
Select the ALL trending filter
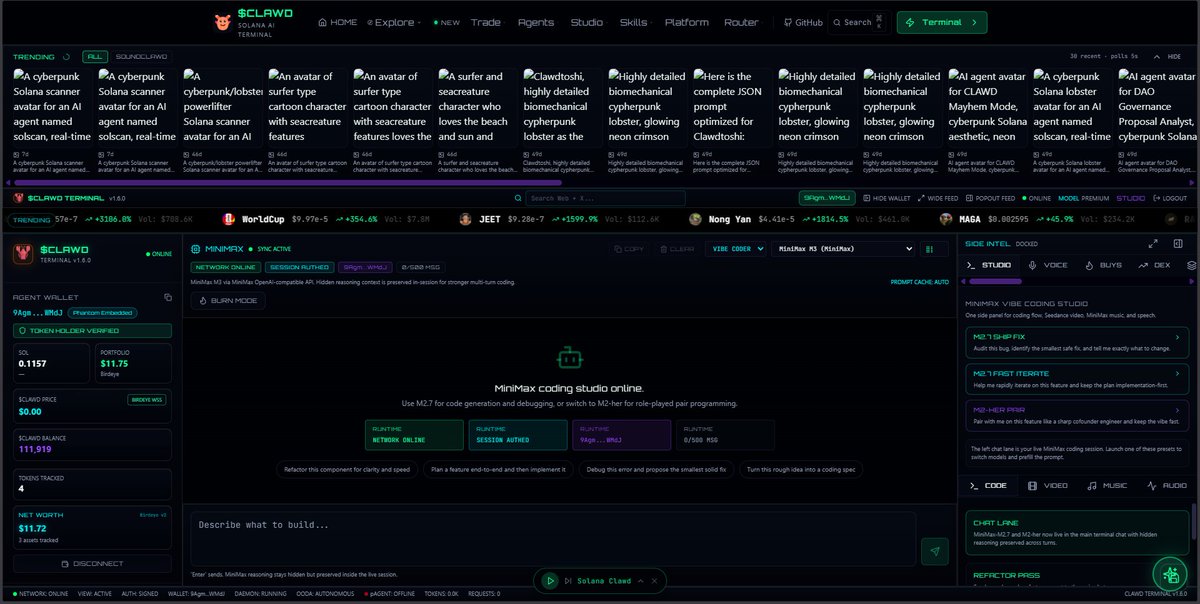tap(95, 57)
